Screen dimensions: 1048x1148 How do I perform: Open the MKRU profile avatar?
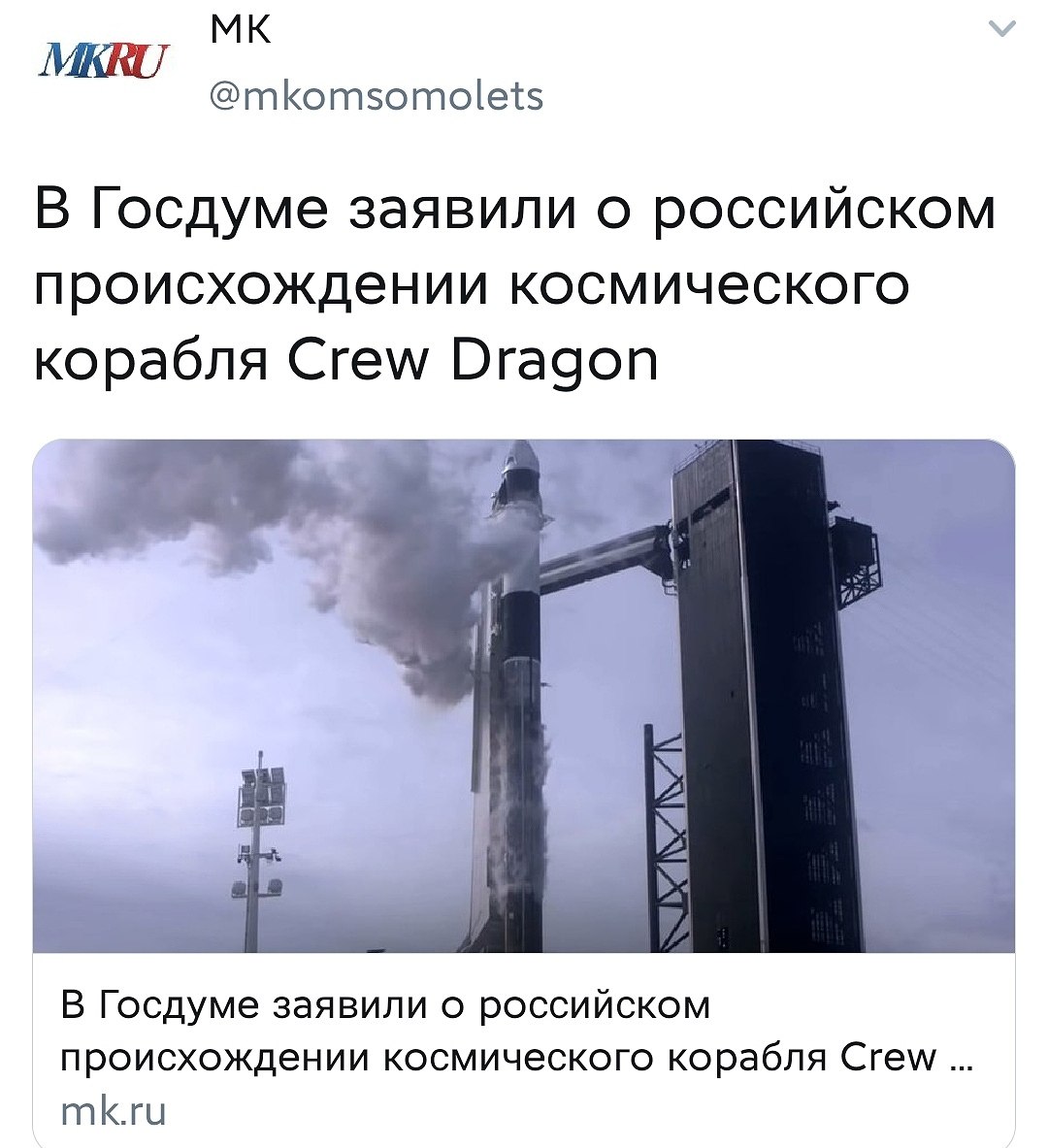tap(103, 62)
